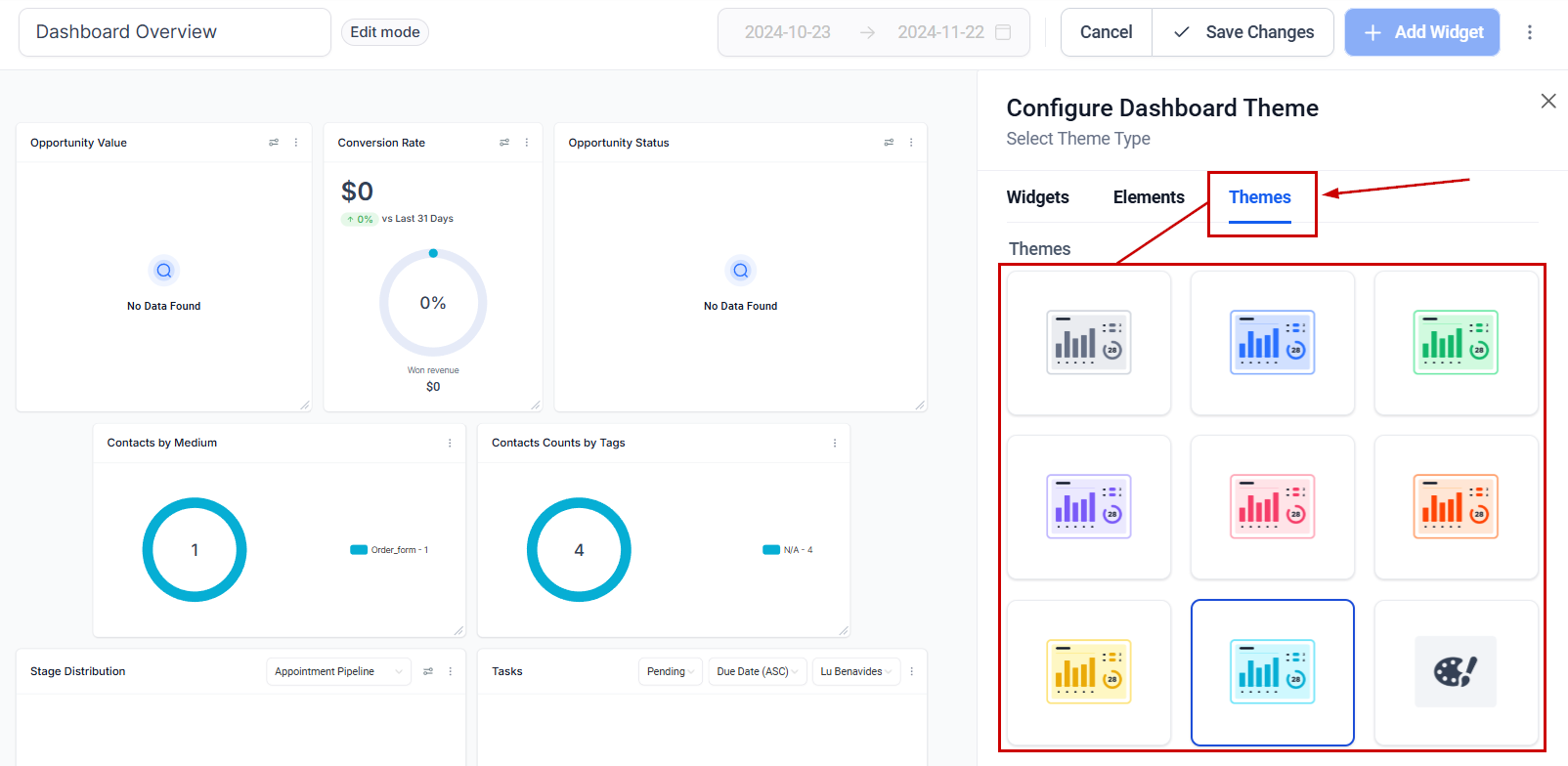Open the Contacts Counts by Tags options menu
The image size is (1568, 766).
(x=835, y=443)
